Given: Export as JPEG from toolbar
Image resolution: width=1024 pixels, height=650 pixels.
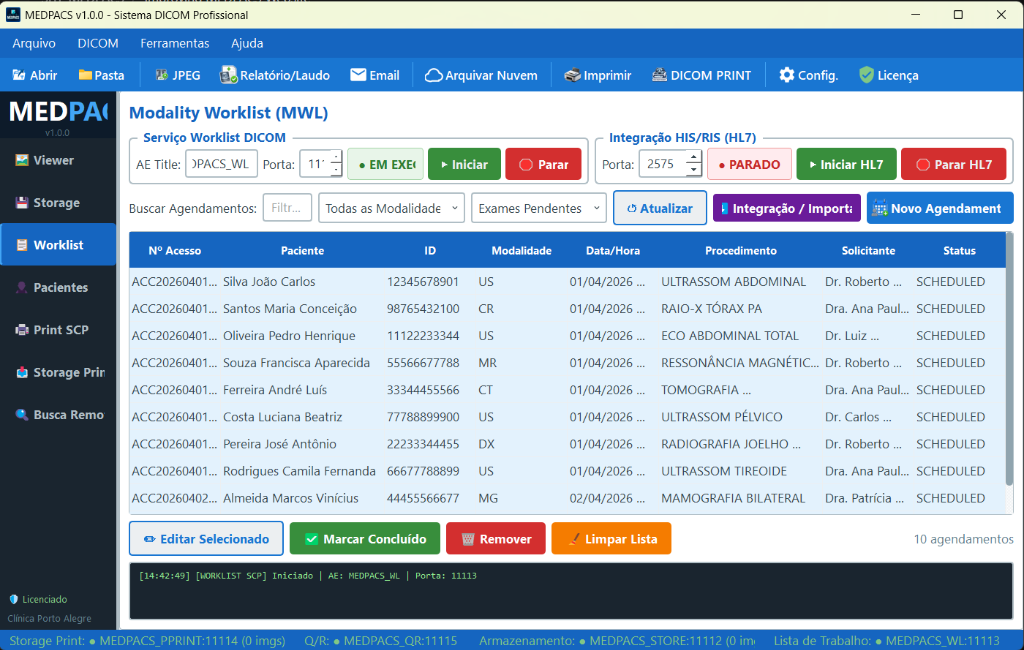Looking at the screenshot, I should pyautogui.click(x=178, y=75).
